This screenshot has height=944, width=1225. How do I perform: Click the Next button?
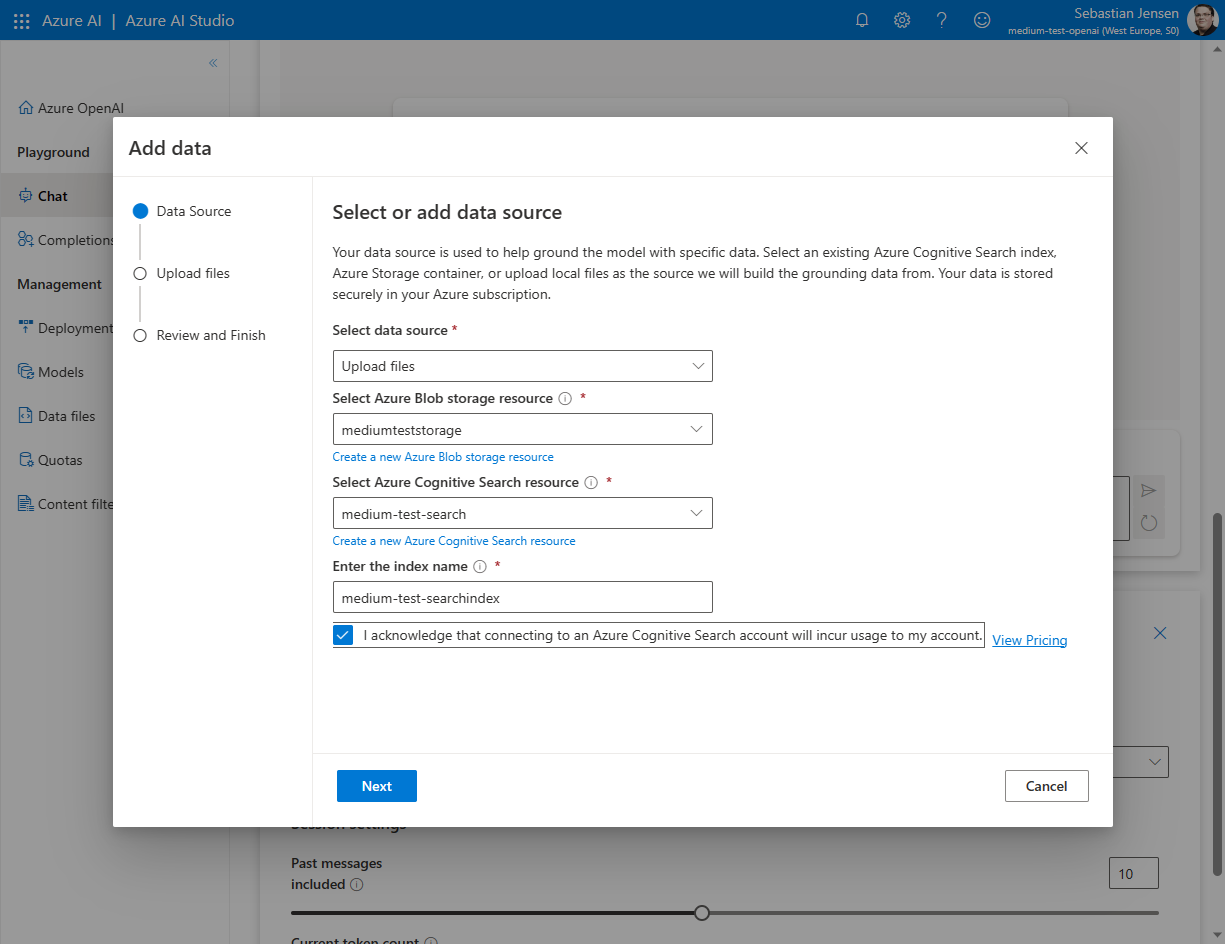377,786
